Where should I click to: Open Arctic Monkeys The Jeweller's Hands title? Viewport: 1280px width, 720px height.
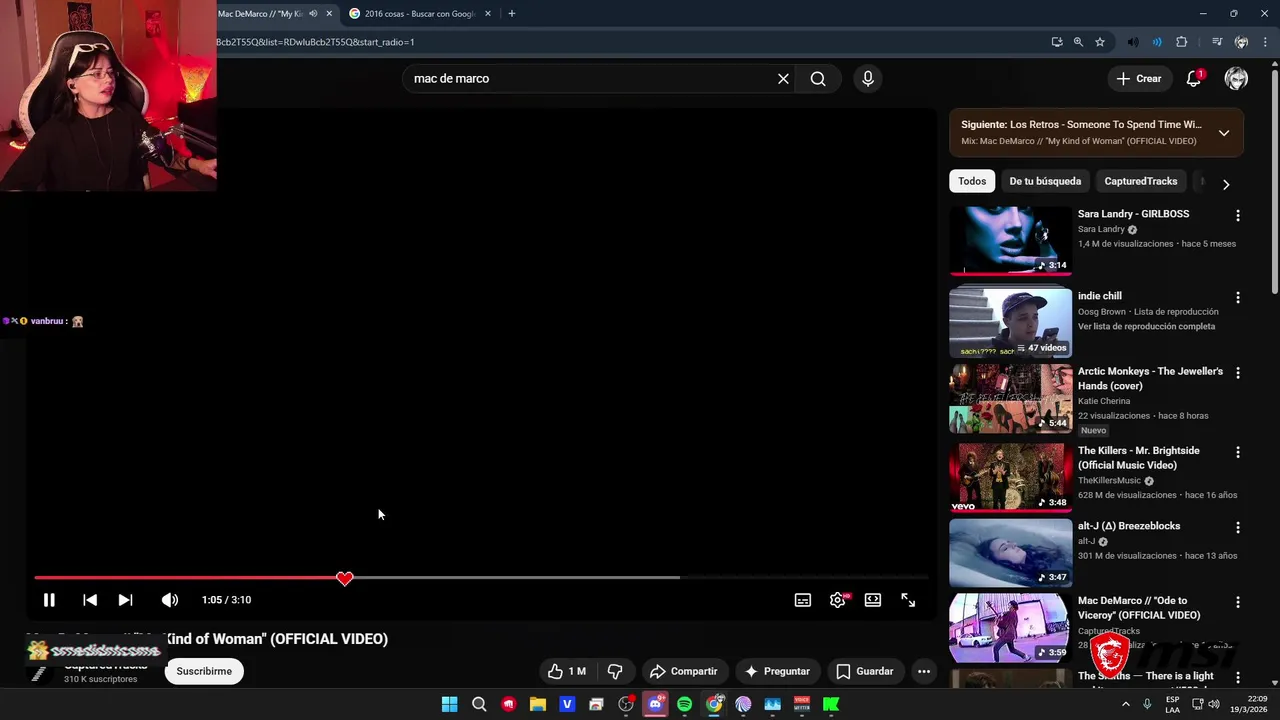[x=1150, y=378]
